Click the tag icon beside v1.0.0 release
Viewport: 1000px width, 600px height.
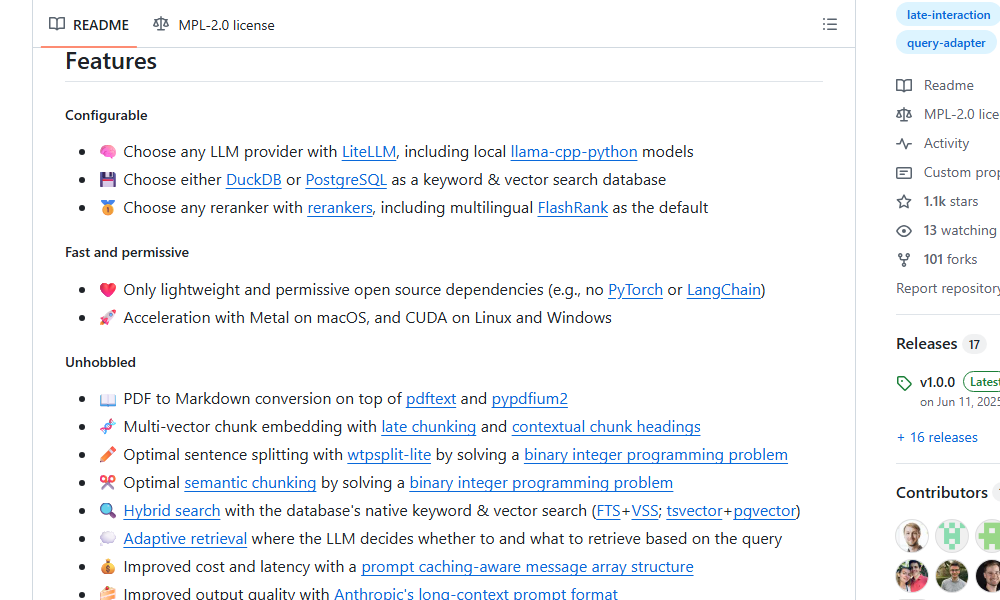tap(904, 383)
